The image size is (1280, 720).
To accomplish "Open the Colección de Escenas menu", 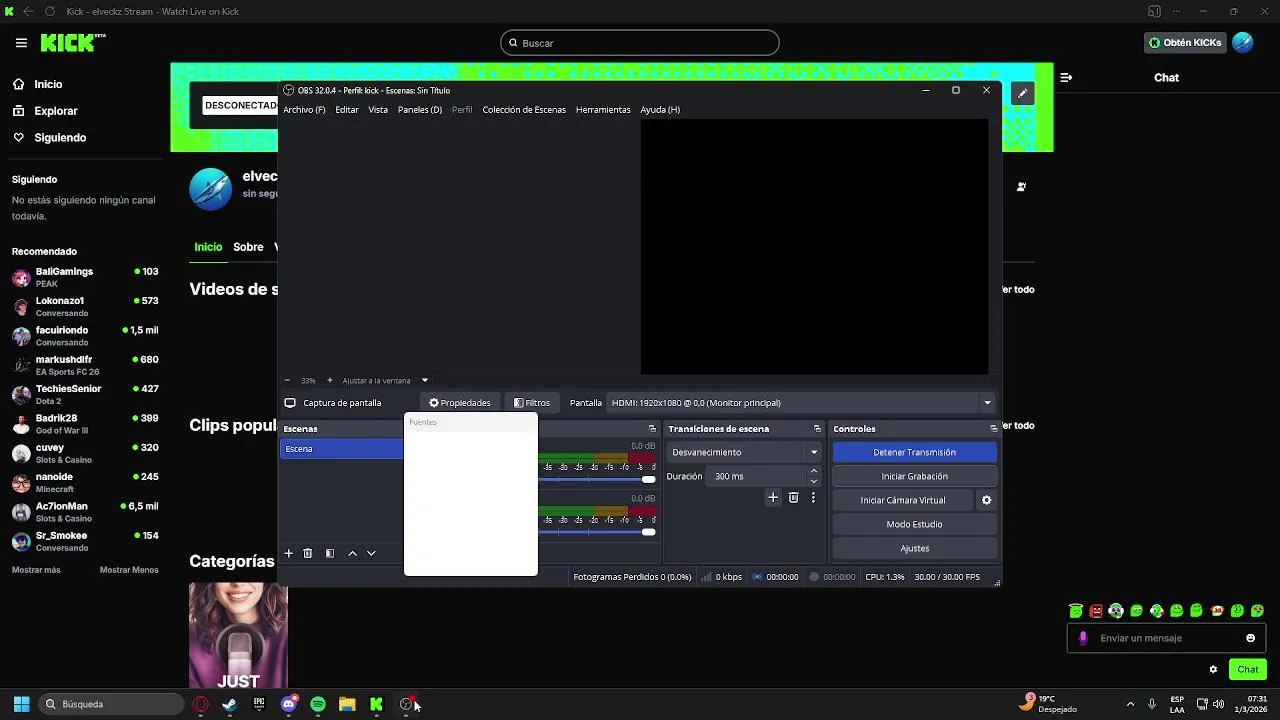I will click(524, 110).
